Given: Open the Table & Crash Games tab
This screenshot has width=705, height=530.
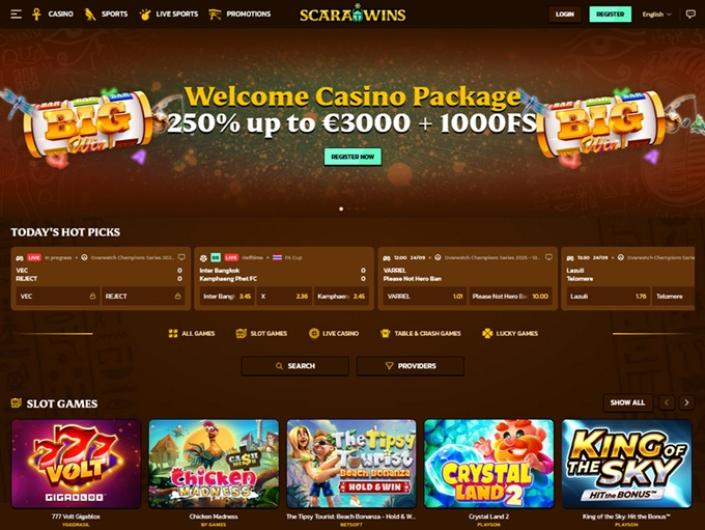Looking at the screenshot, I should click(x=420, y=333).
